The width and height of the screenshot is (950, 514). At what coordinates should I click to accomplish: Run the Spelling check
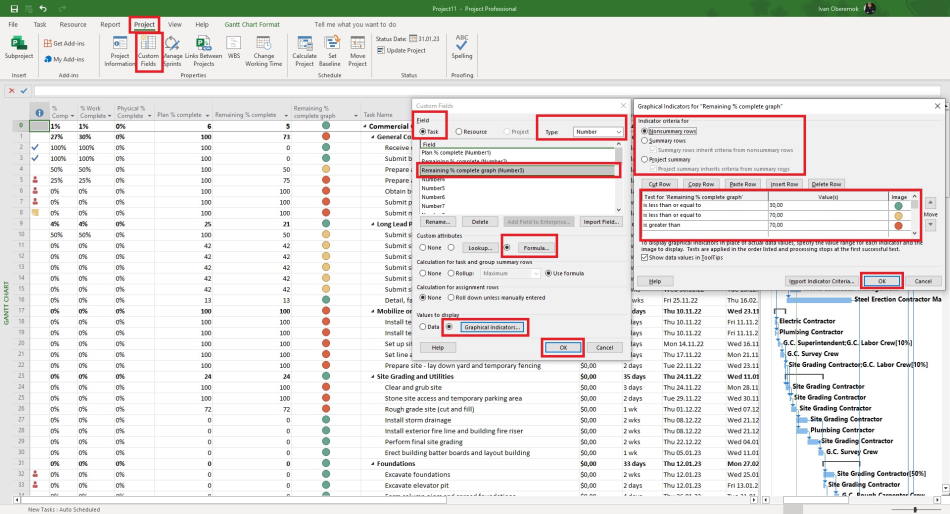pos(462,47)
